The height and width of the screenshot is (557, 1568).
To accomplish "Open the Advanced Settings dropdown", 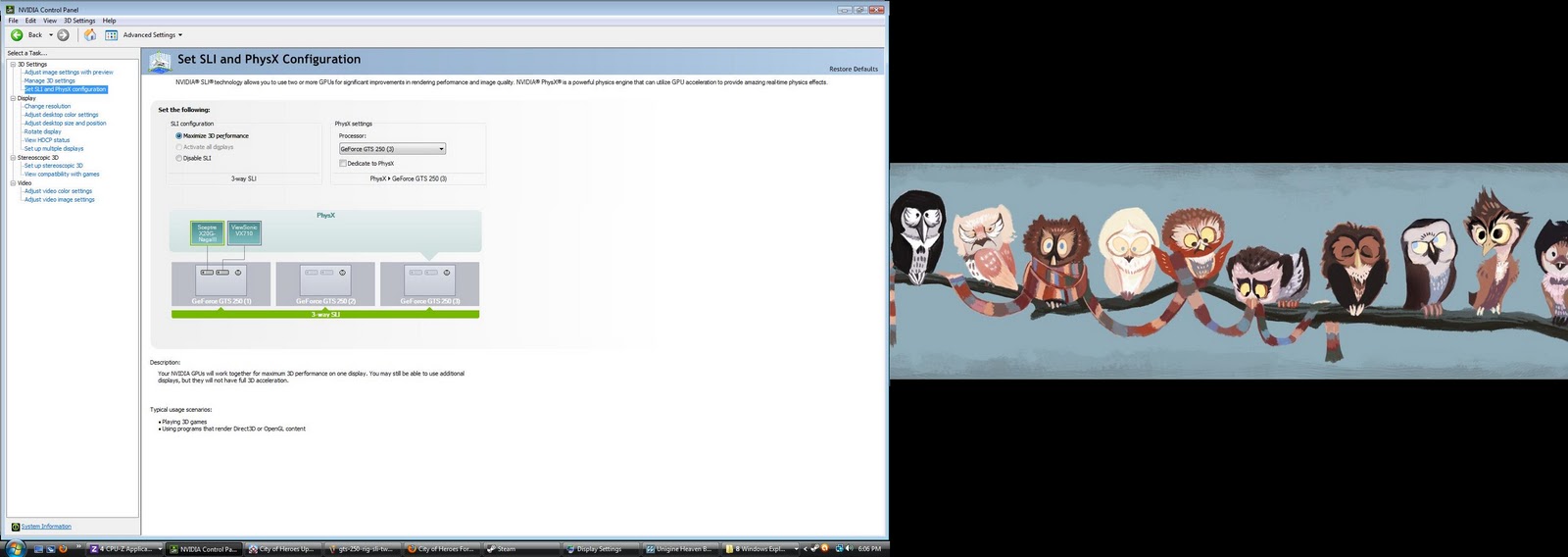I will (x=153, y=35).
